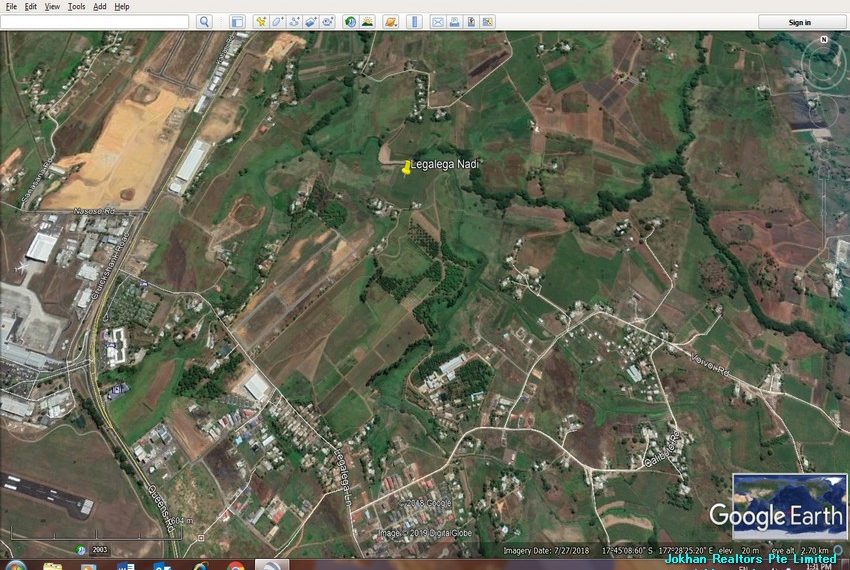Image resolution: width=850 pixels, height=570 pixels.
Task: Open the Show Ruler tool
Action: point(413,22)
